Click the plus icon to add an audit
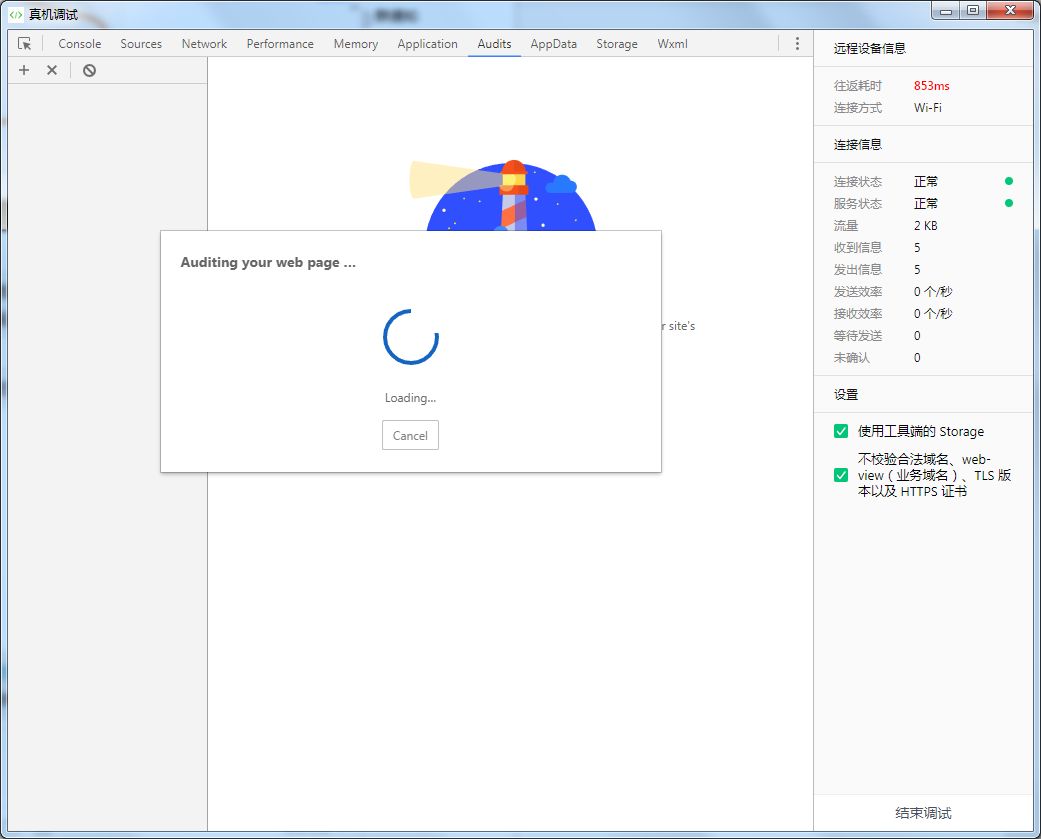This screenshot has width=1041, height=839. point(24,70)
